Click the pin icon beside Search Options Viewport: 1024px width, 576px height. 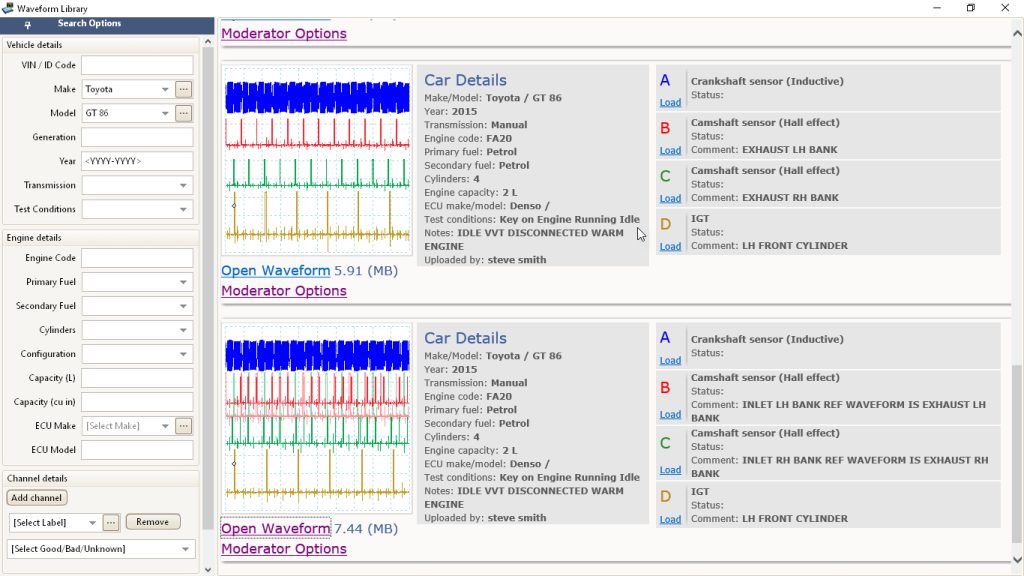pyautogui.click(x=27, y=25)
